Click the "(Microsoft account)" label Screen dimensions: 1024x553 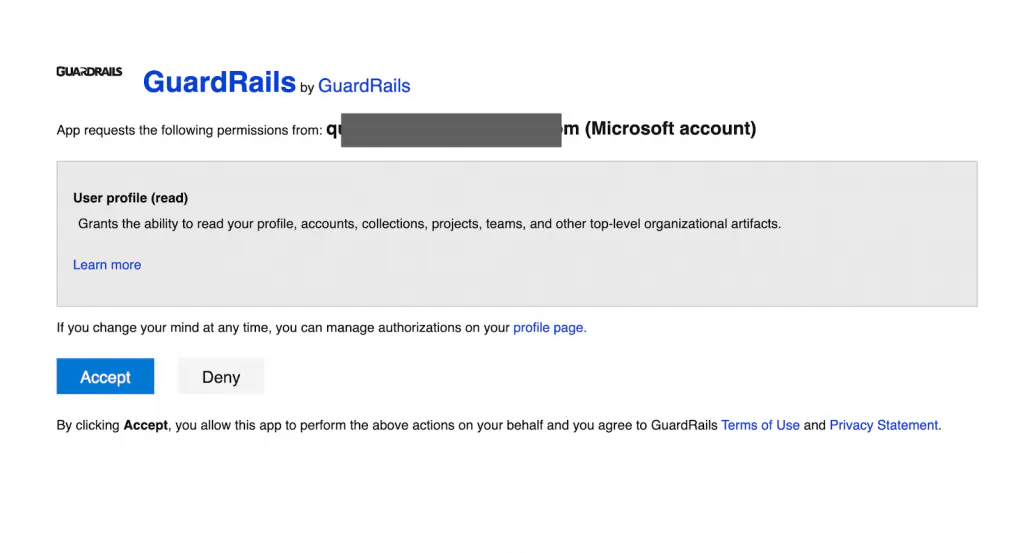tap(670, 129)
